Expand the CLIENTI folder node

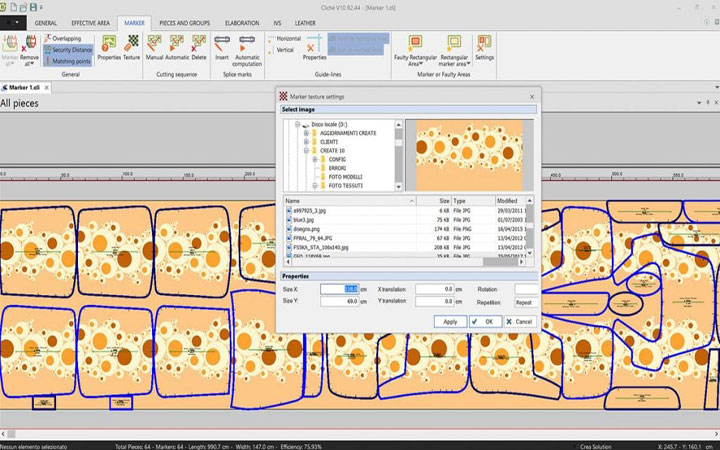[306, 142]
